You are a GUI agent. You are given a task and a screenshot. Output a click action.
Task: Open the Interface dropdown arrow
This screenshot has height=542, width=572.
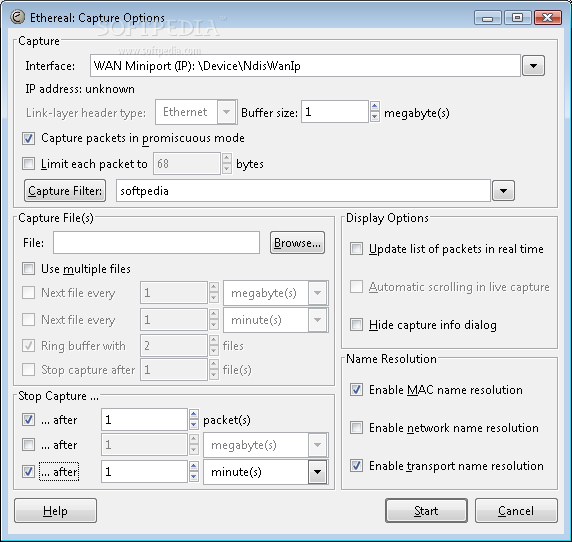click(533, 66)
